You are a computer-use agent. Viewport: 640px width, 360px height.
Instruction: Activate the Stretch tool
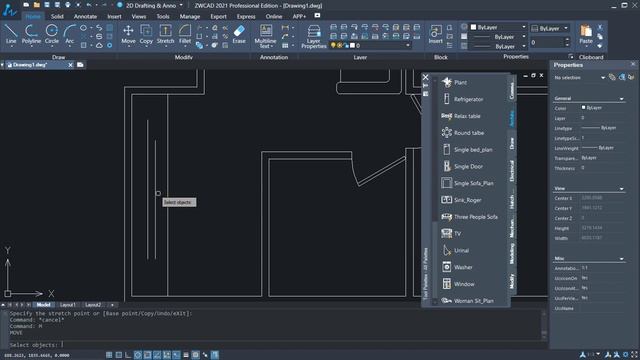[165, 34]
